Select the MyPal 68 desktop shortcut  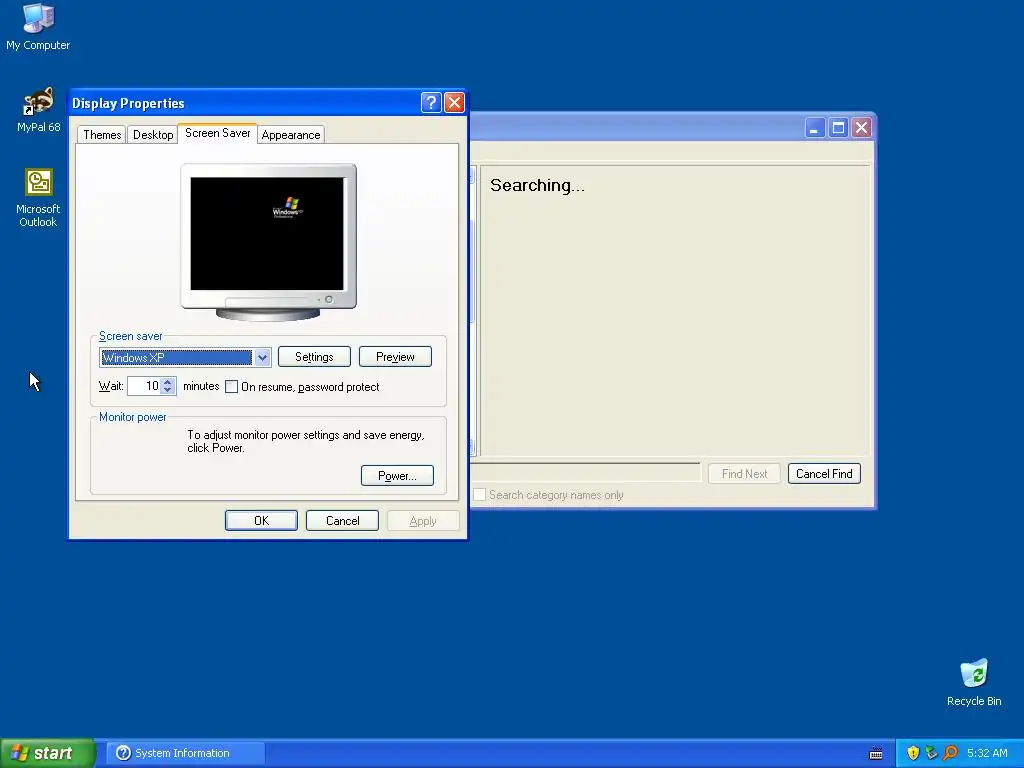coord(38,109)
